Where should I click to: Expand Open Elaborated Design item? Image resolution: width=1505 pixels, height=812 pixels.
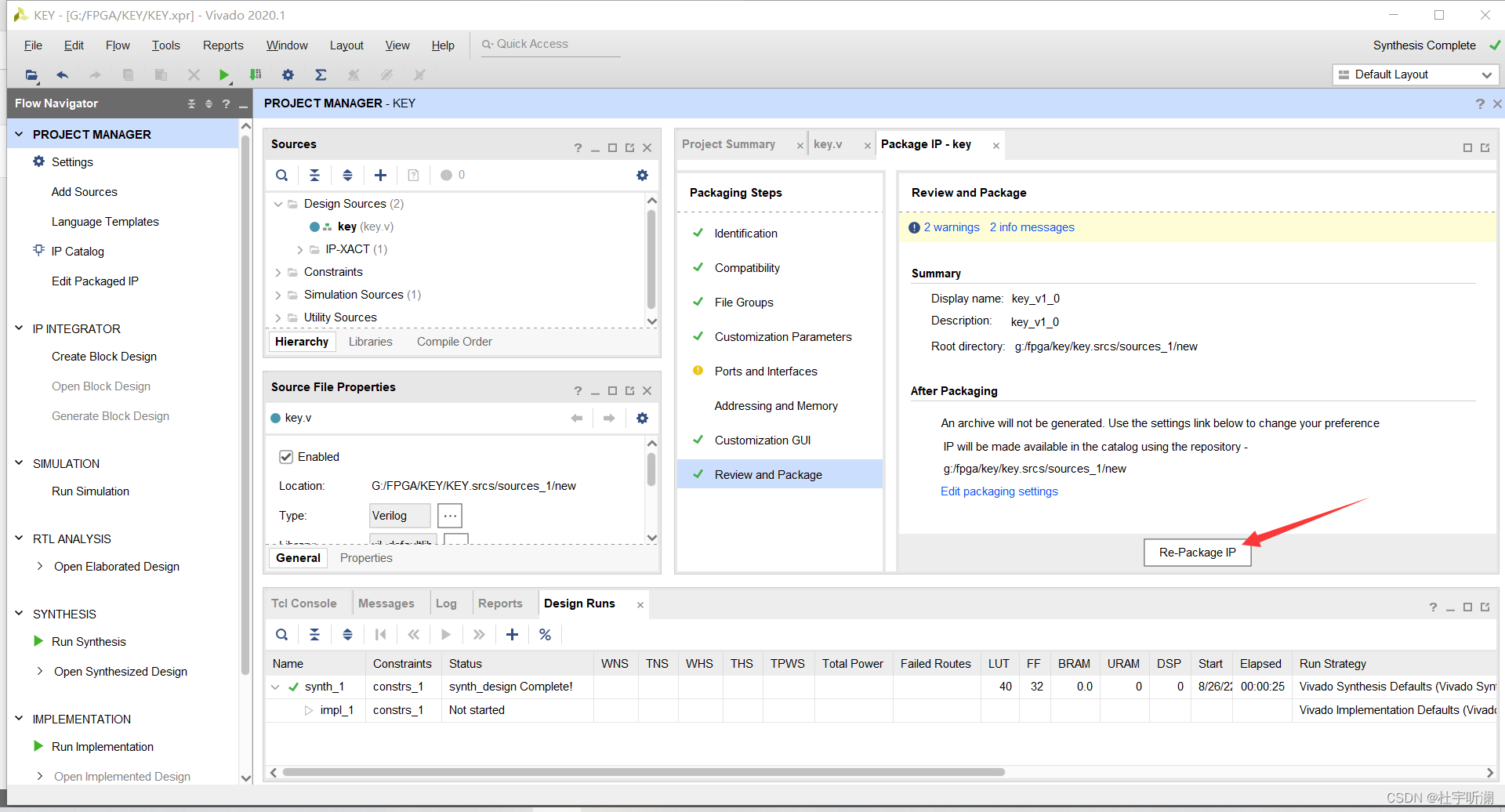point(40,566)
